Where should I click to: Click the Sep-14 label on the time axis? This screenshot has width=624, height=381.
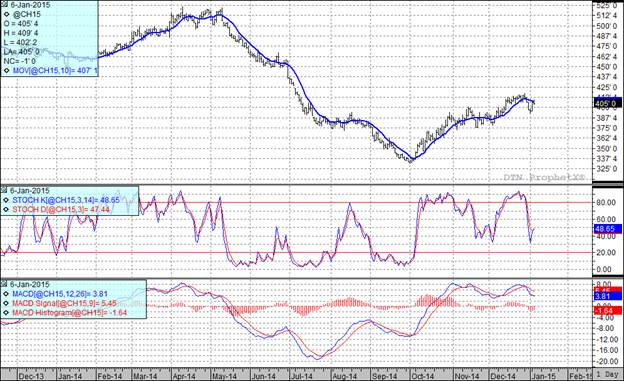[x=384, y=376]
